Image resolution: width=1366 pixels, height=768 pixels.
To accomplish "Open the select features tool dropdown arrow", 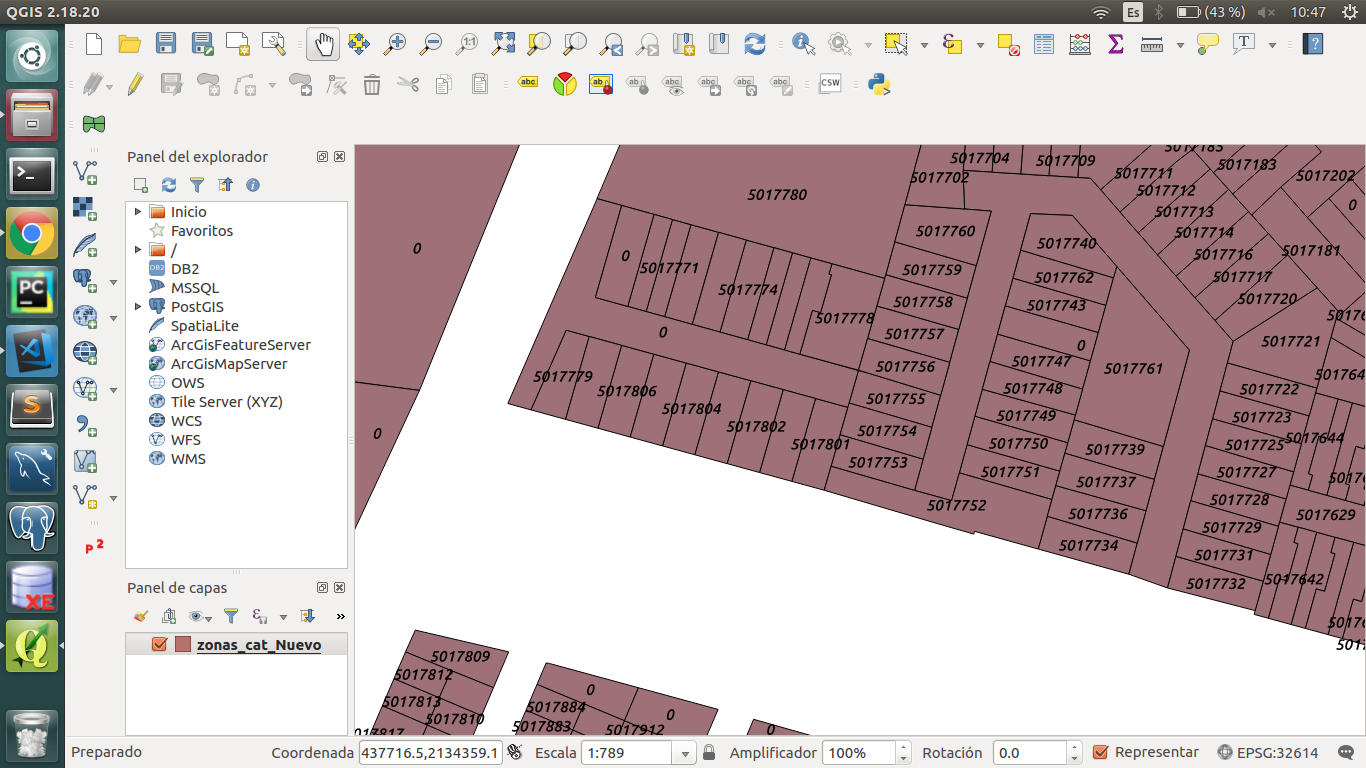I will coord(924,44).
